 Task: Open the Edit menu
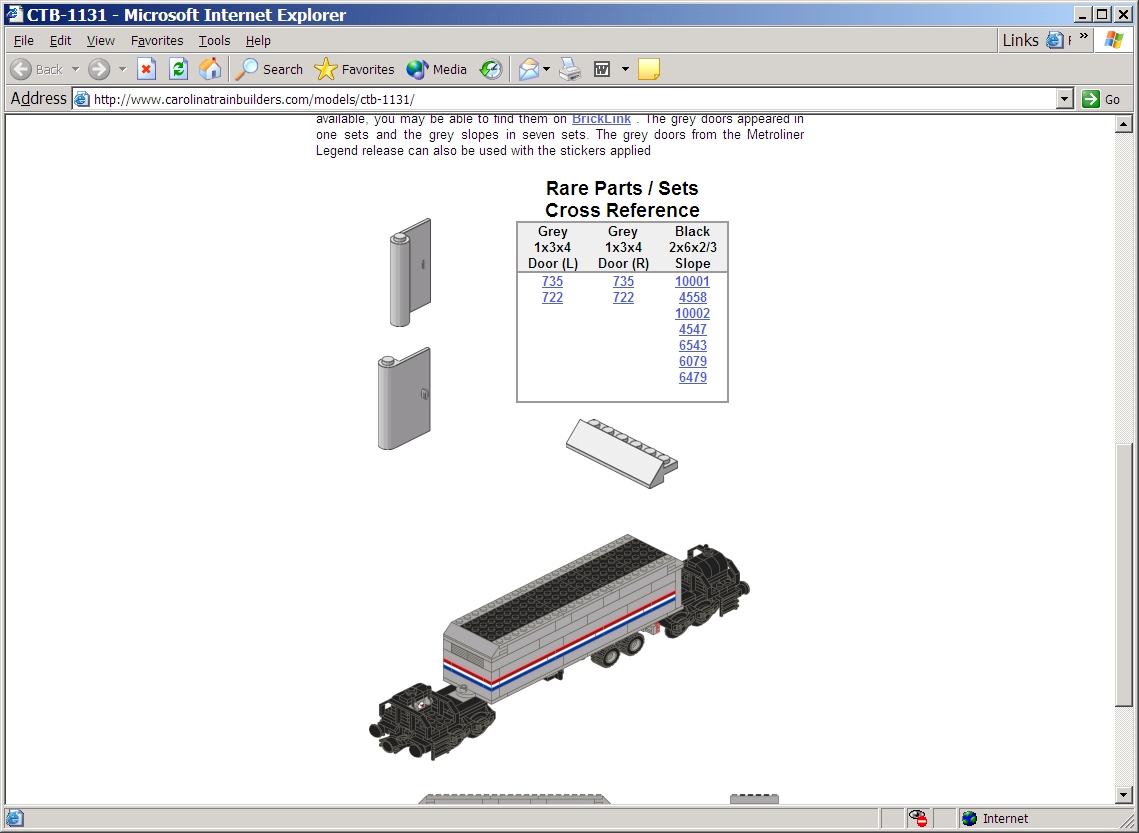pyautogui.click(x=60, y=41)
